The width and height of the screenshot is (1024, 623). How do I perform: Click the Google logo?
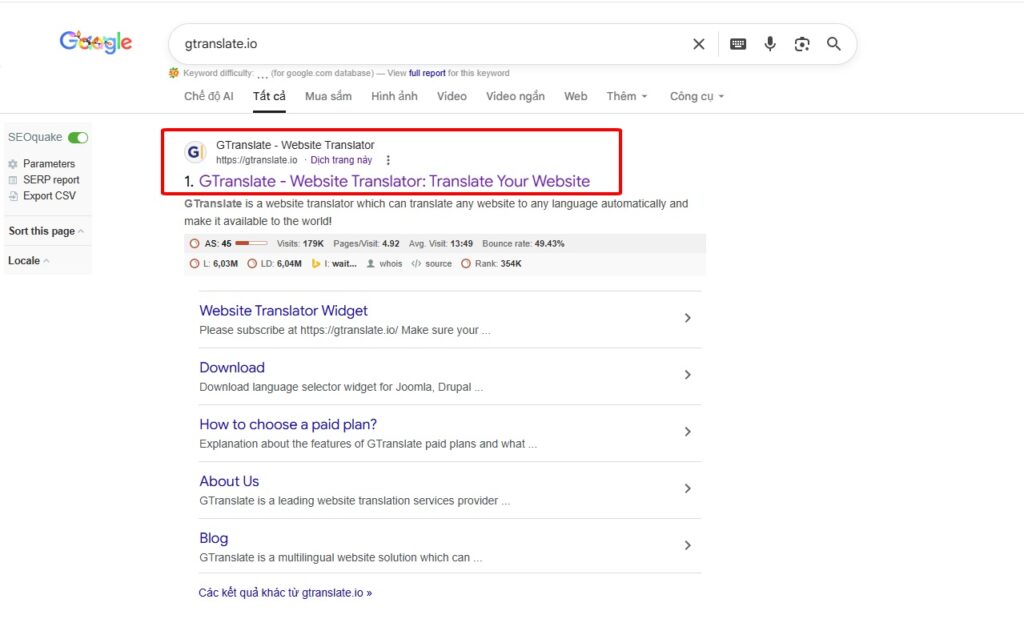coord(96,42)
